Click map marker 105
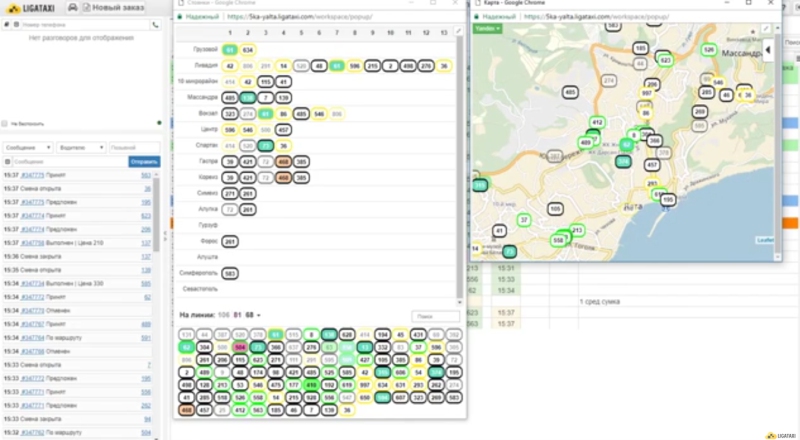The height and width of the screenshot is (440, 800). 555,209
